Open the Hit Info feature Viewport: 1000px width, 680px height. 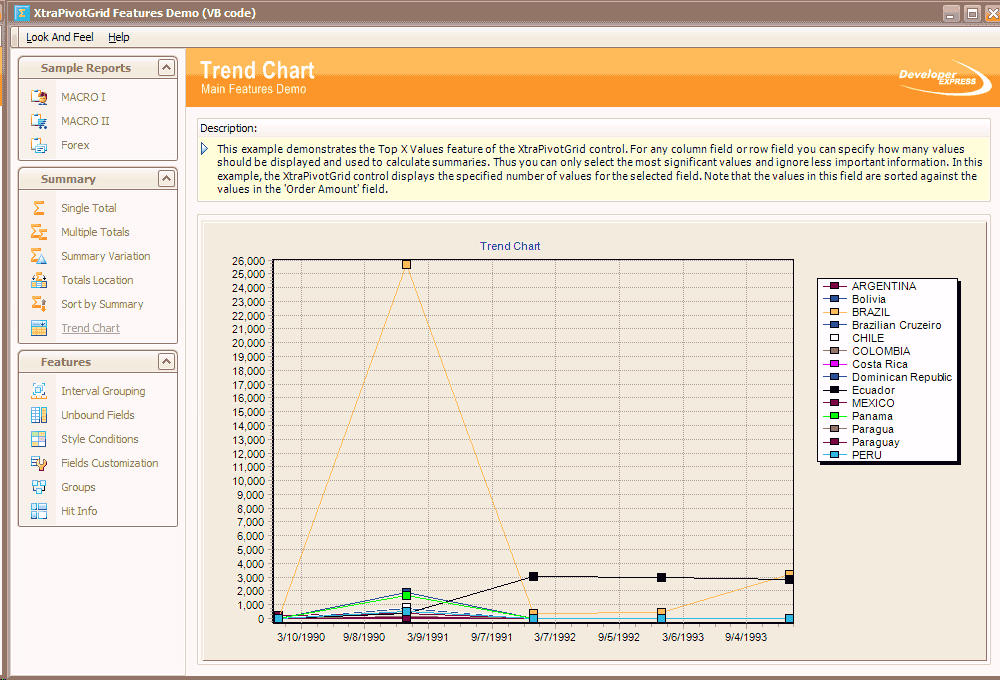click(79, 511)
